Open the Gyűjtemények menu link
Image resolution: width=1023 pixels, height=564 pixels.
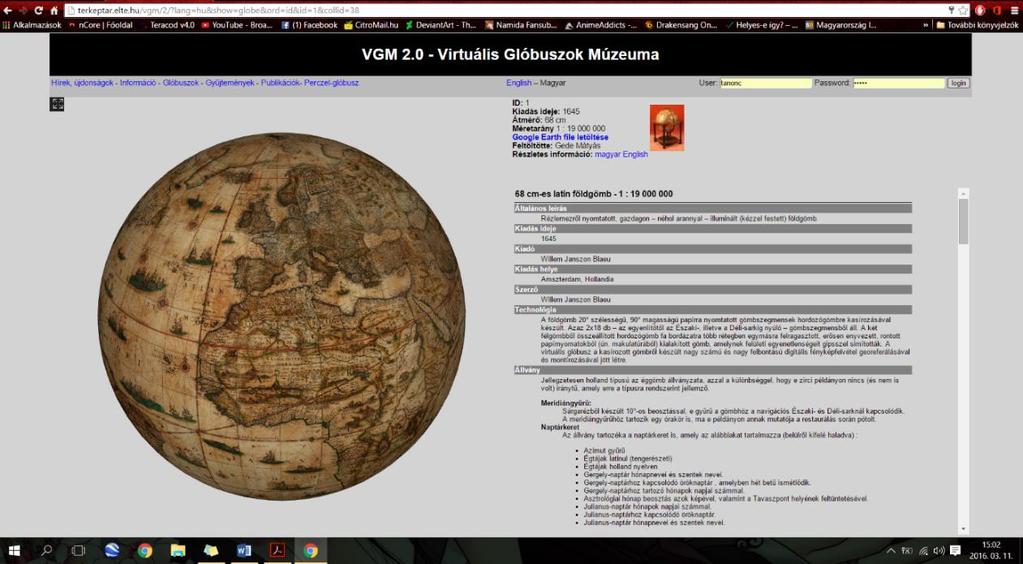230,83
